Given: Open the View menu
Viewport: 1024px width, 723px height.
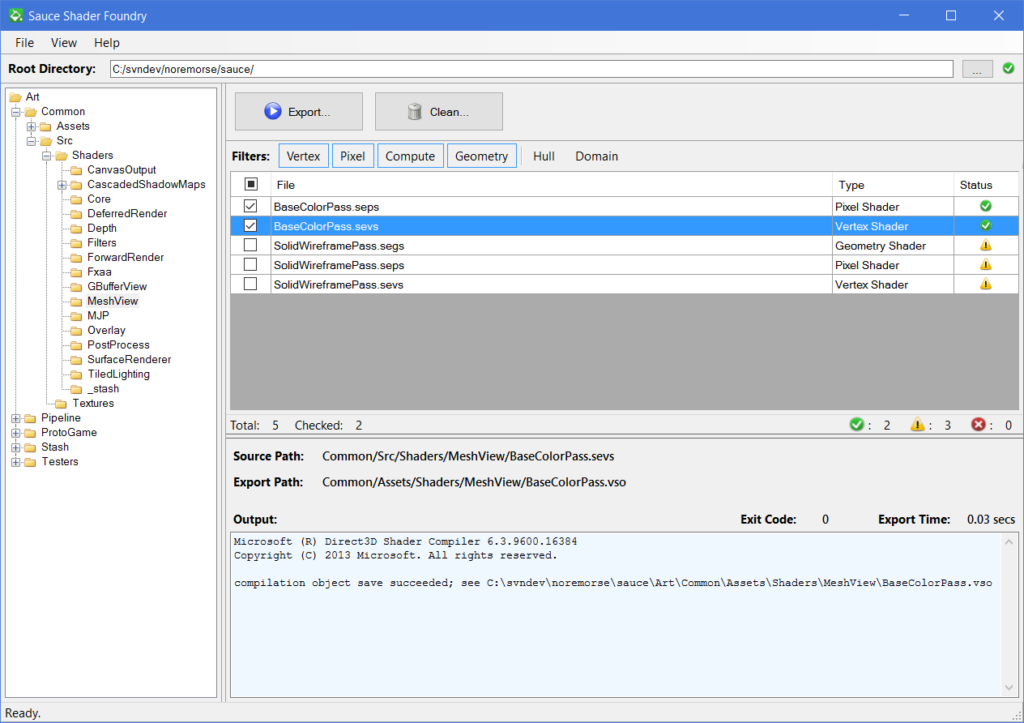Looking at the screenshot, I should (63, 42).
